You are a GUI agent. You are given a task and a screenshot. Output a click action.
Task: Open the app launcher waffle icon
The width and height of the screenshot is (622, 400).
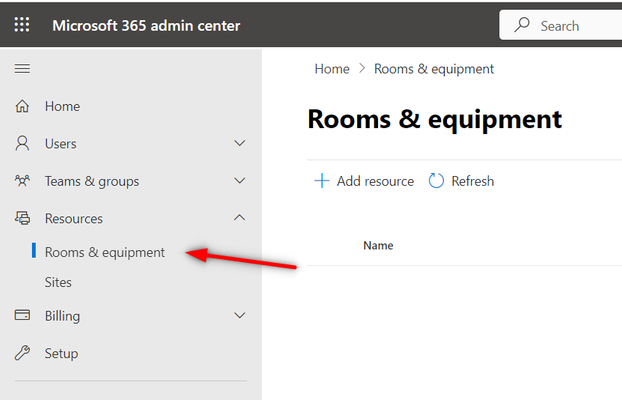point(22,25)
